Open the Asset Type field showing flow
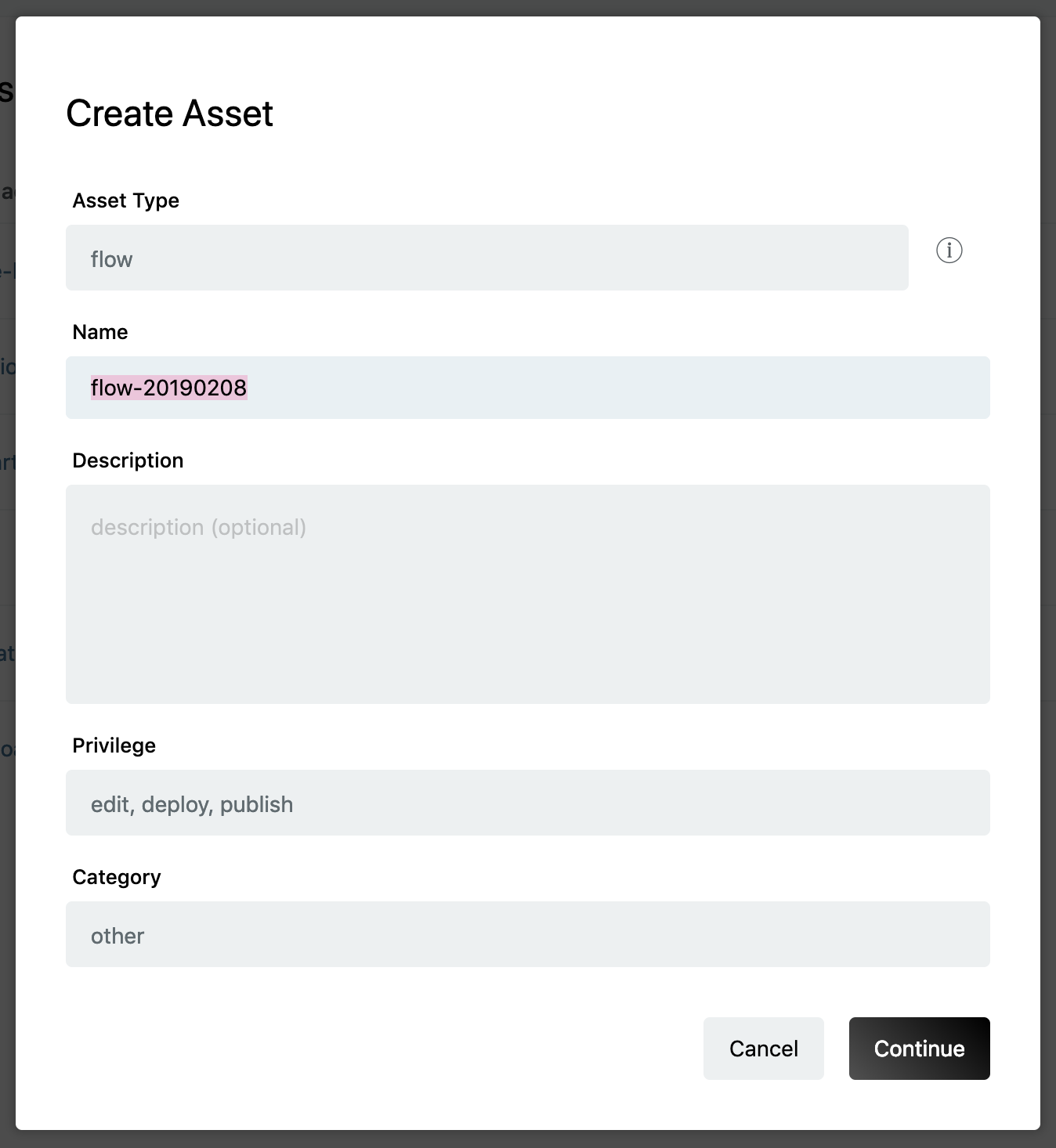The height and width of the screenshot is (1148, 1056). pyautogui.click(x=486, y=258)
